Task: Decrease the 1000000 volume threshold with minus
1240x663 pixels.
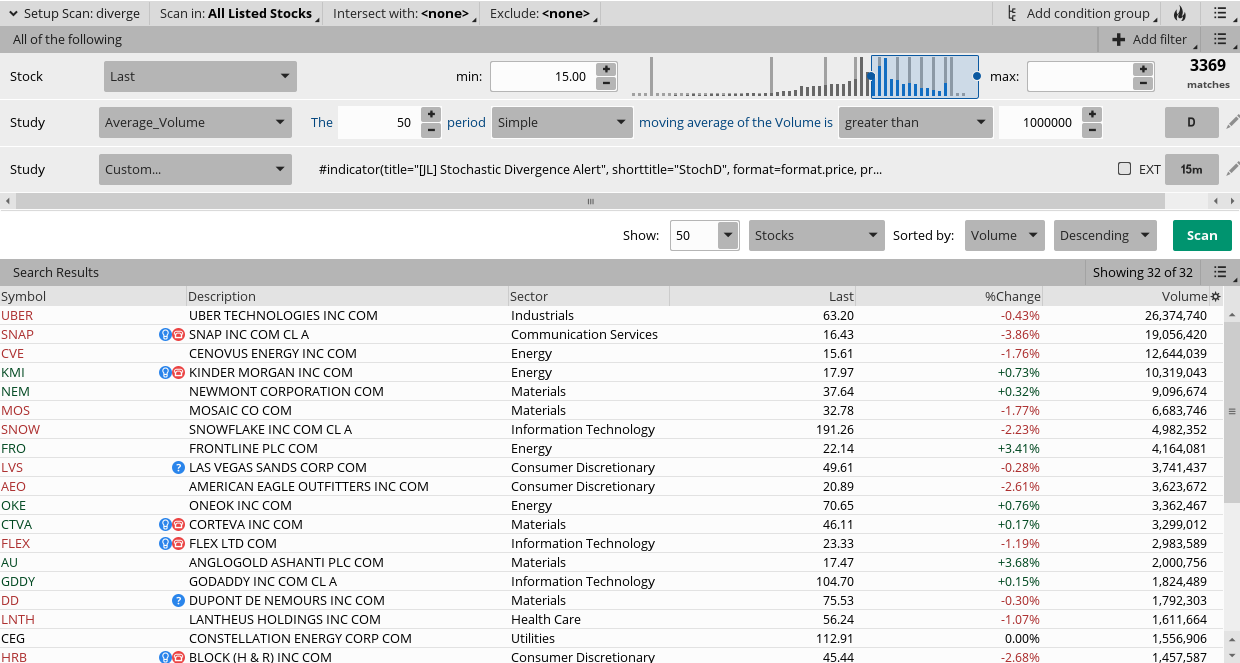Action: 1092,130
